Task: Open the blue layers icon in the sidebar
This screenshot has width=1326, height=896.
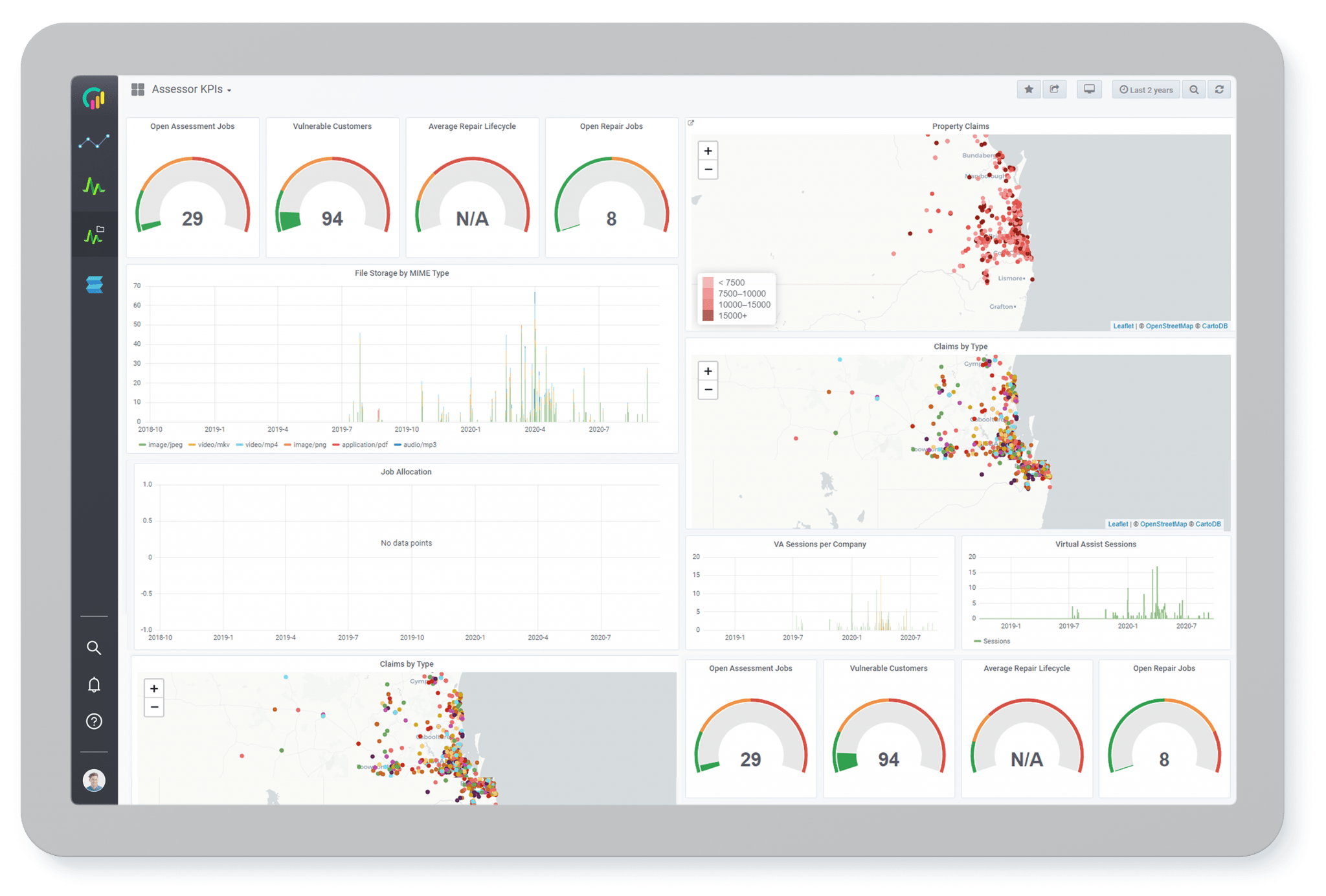Action: point(94,284)
